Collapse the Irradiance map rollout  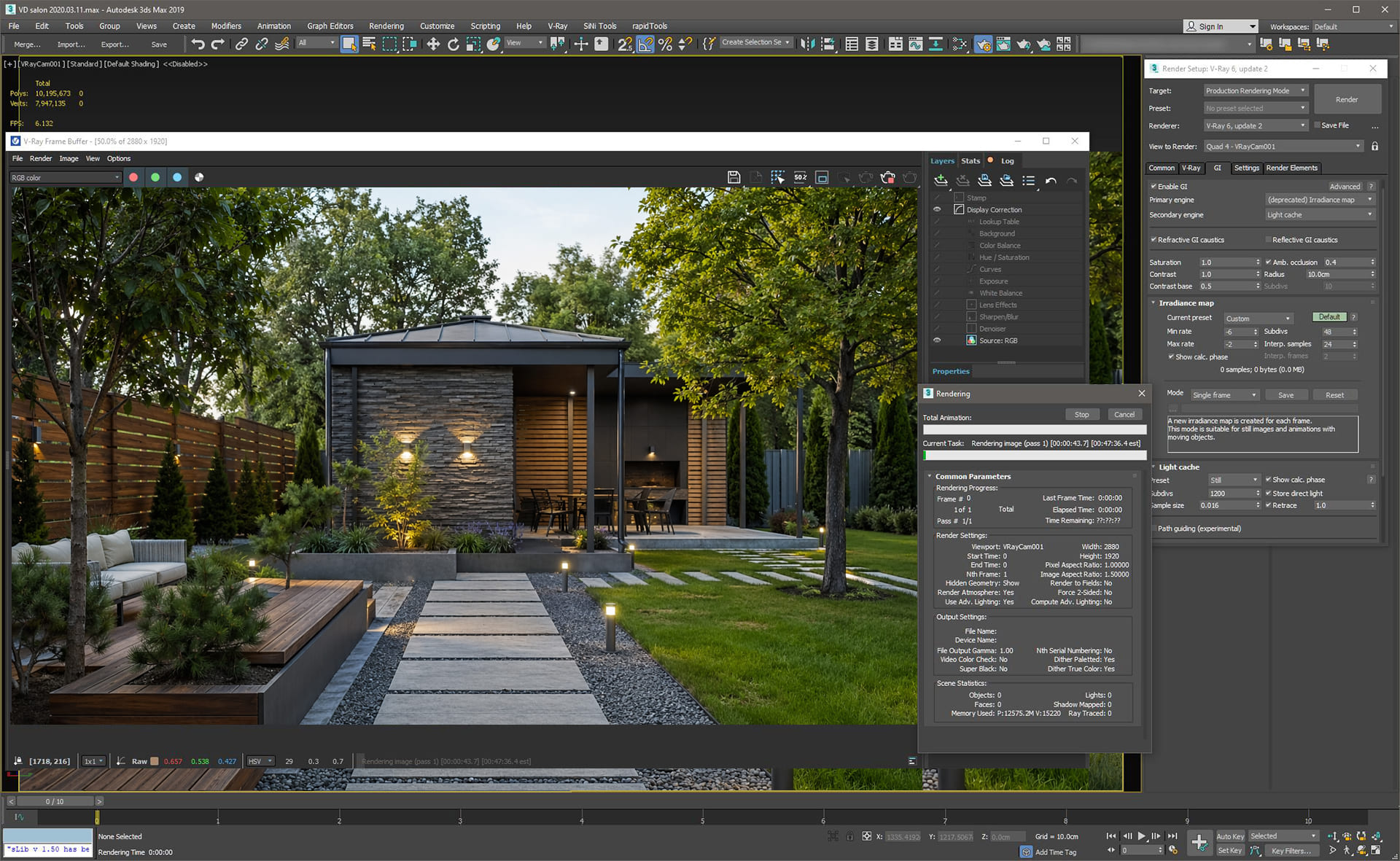tap(1186, 303)
